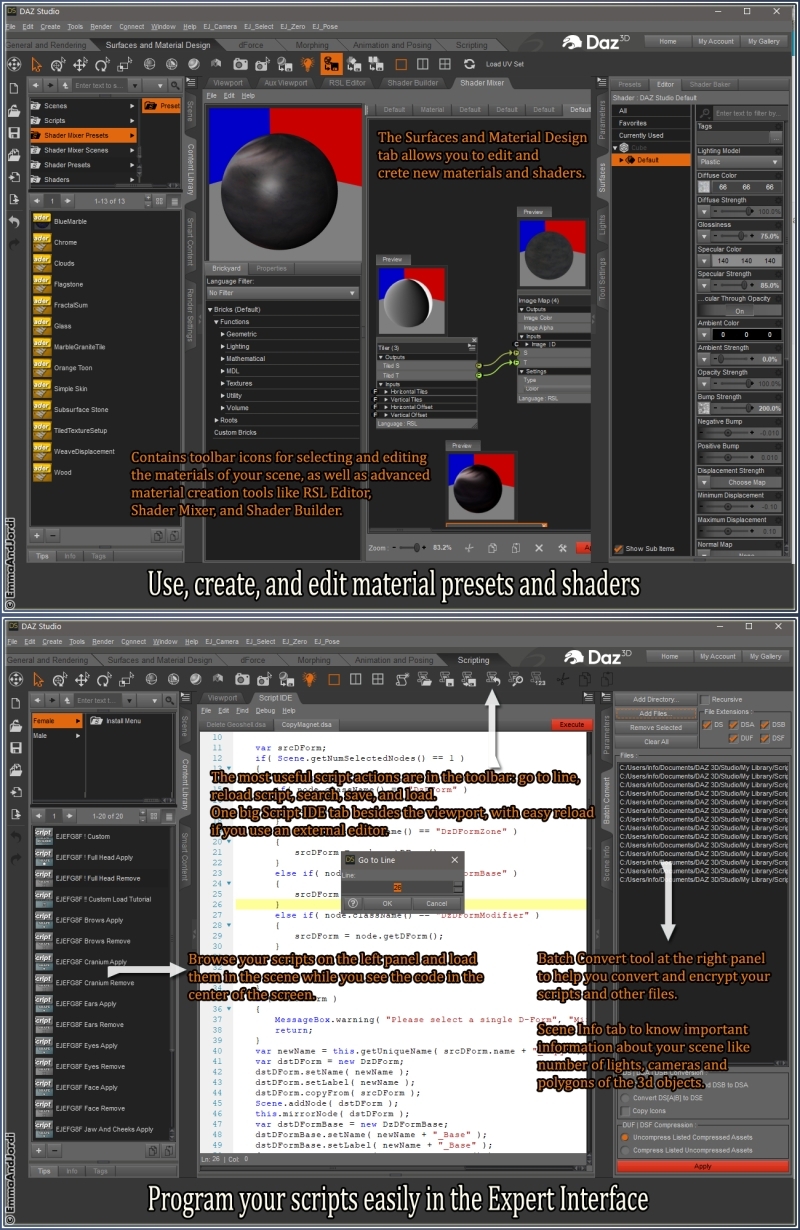Click highlighted orange surface tool icon in toolbar
800x1230 pixels.
(331, 64)
